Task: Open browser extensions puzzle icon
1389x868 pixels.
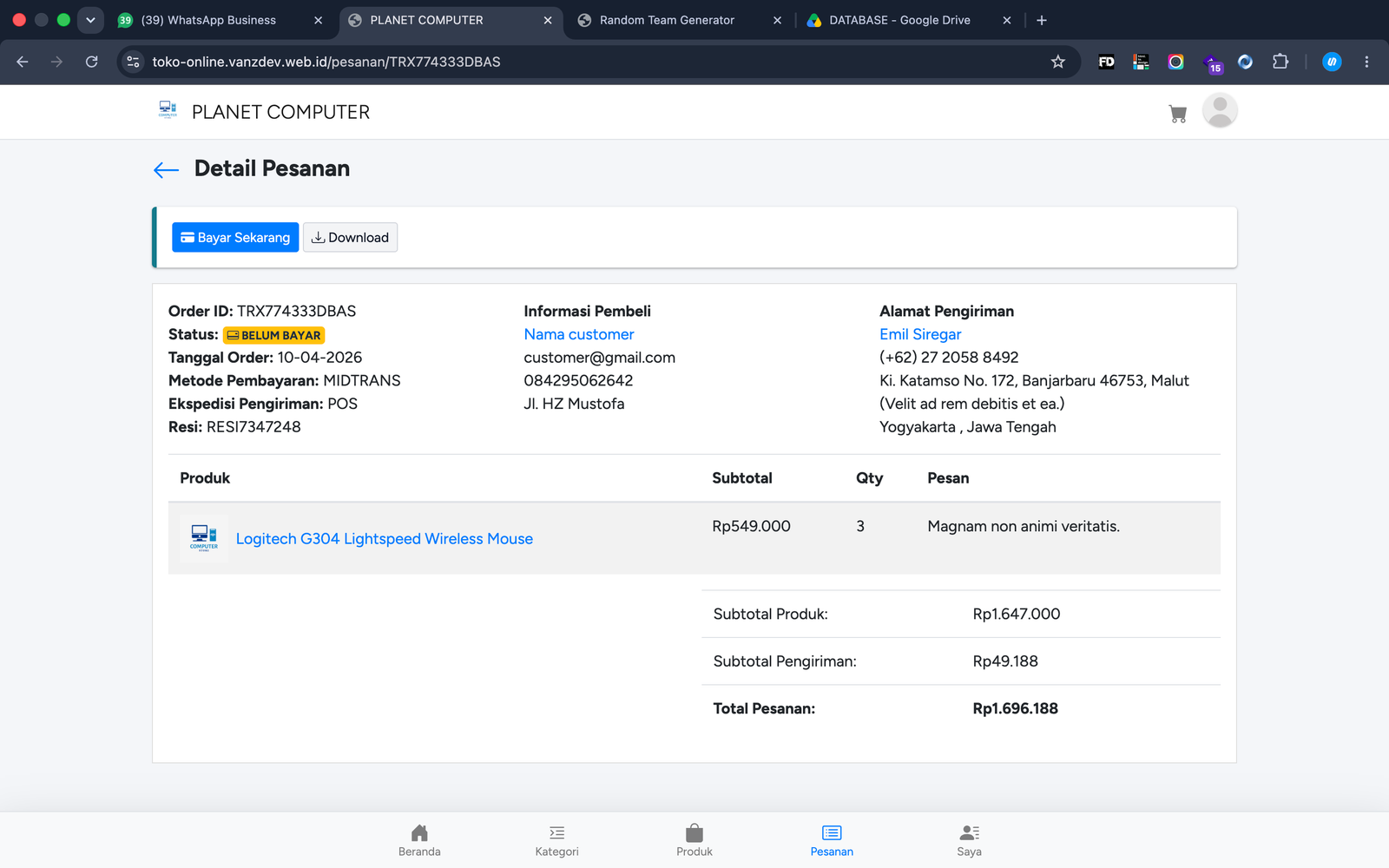Action: tap(1280, 62)
